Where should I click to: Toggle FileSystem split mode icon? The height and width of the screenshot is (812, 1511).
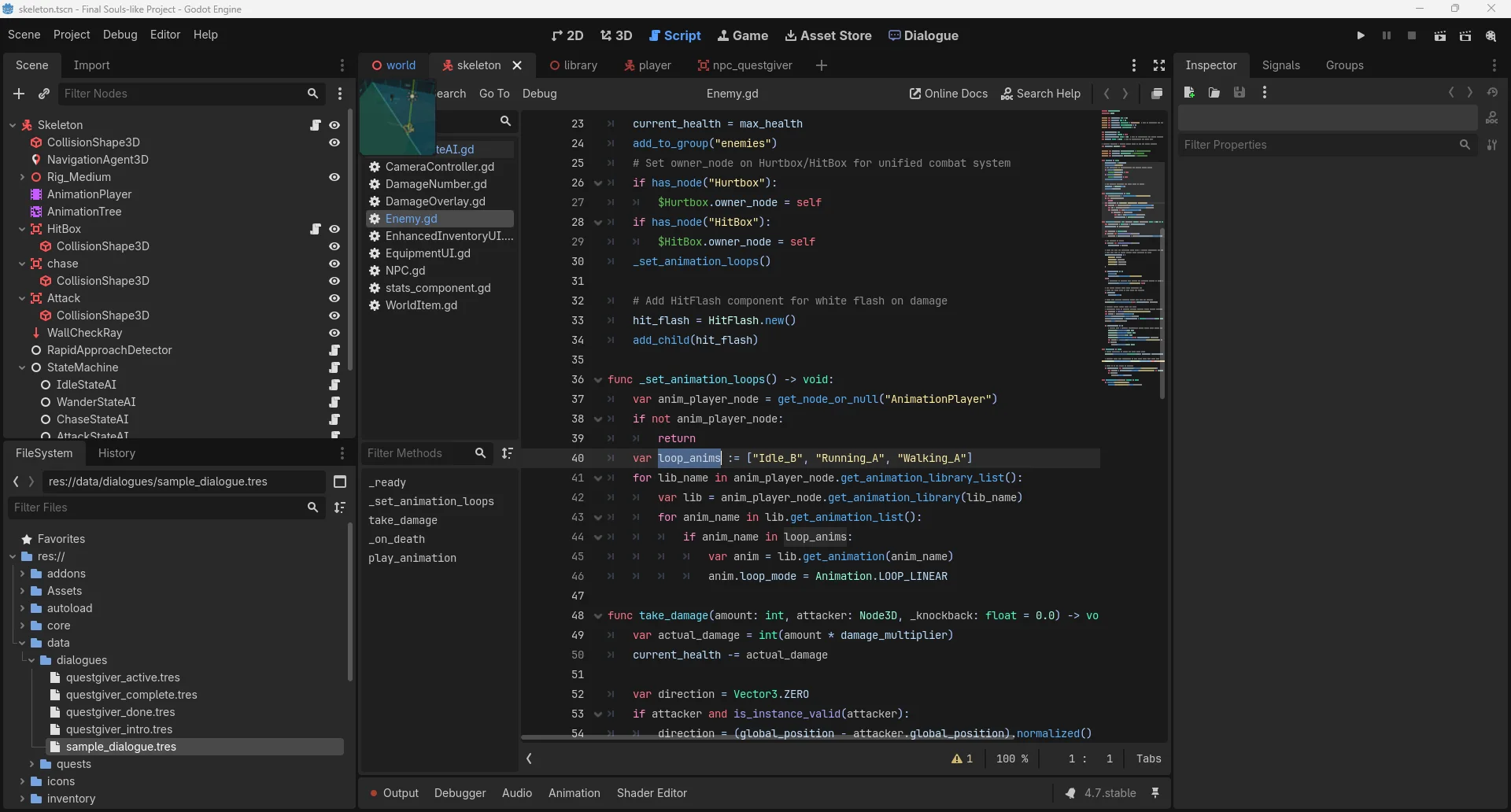tap(340, 482)
